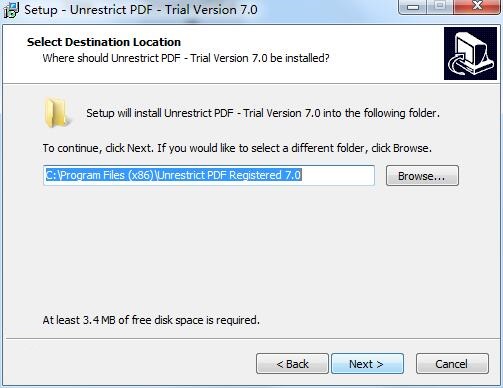Screen dimensions: 503x388
Task: Click the disabled maximize button
Action: pos(440,7)
